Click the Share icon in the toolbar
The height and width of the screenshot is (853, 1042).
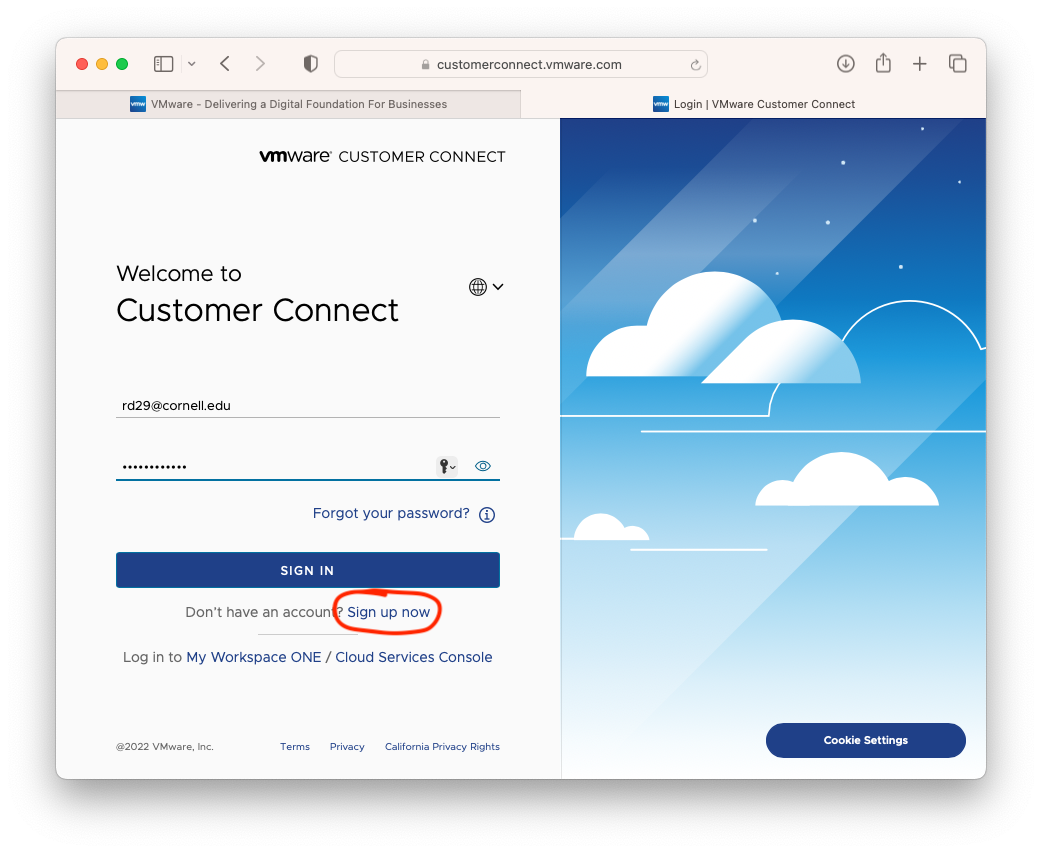[883, 64]
